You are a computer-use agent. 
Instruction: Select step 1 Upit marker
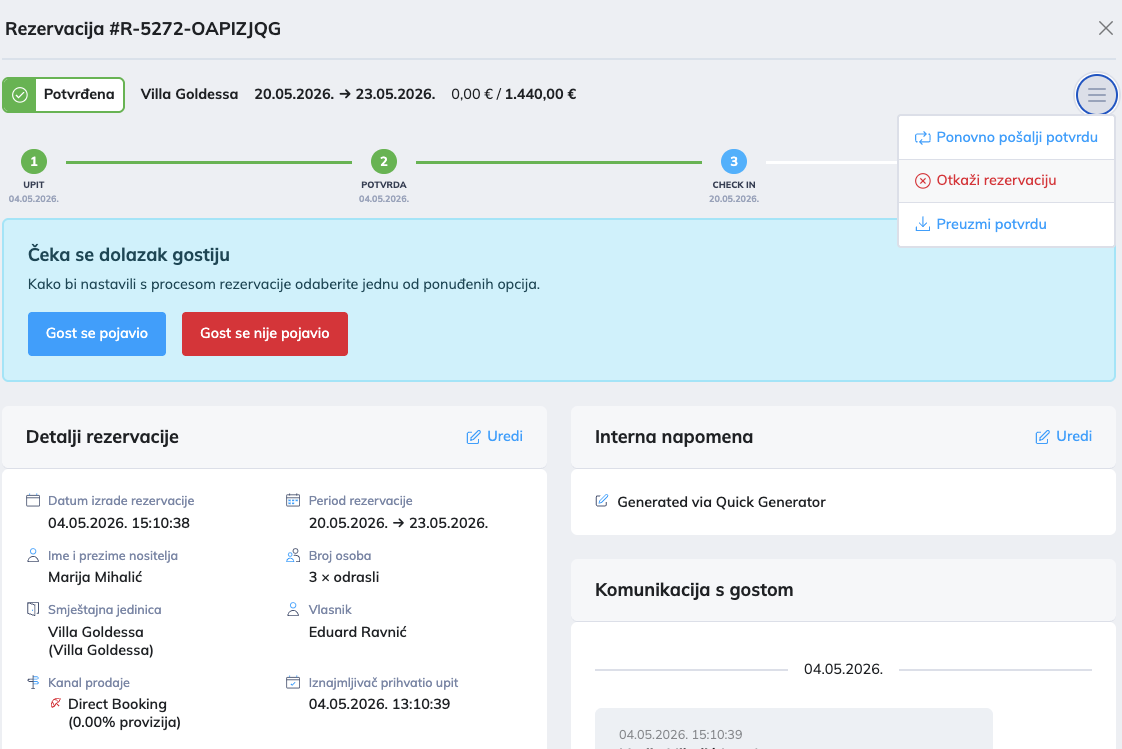[34, 162]
